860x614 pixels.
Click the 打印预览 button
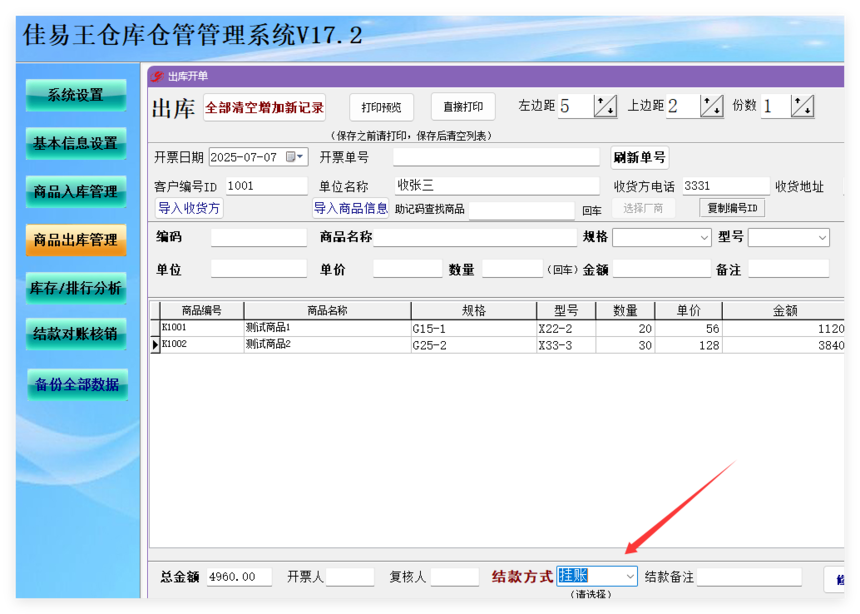381,107
